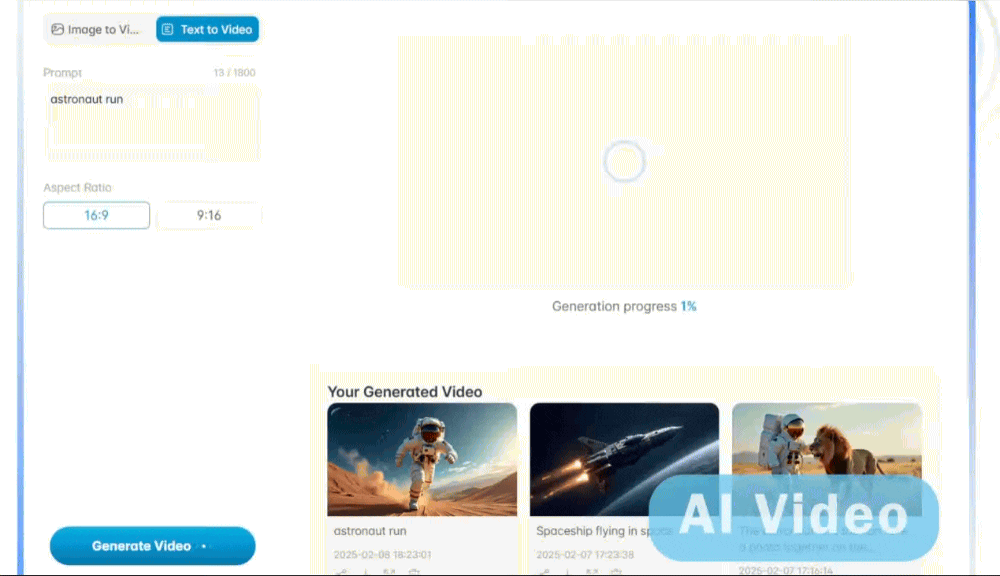
Task: Click the 'Aspect Ratio' label
Action: (77, 188)
